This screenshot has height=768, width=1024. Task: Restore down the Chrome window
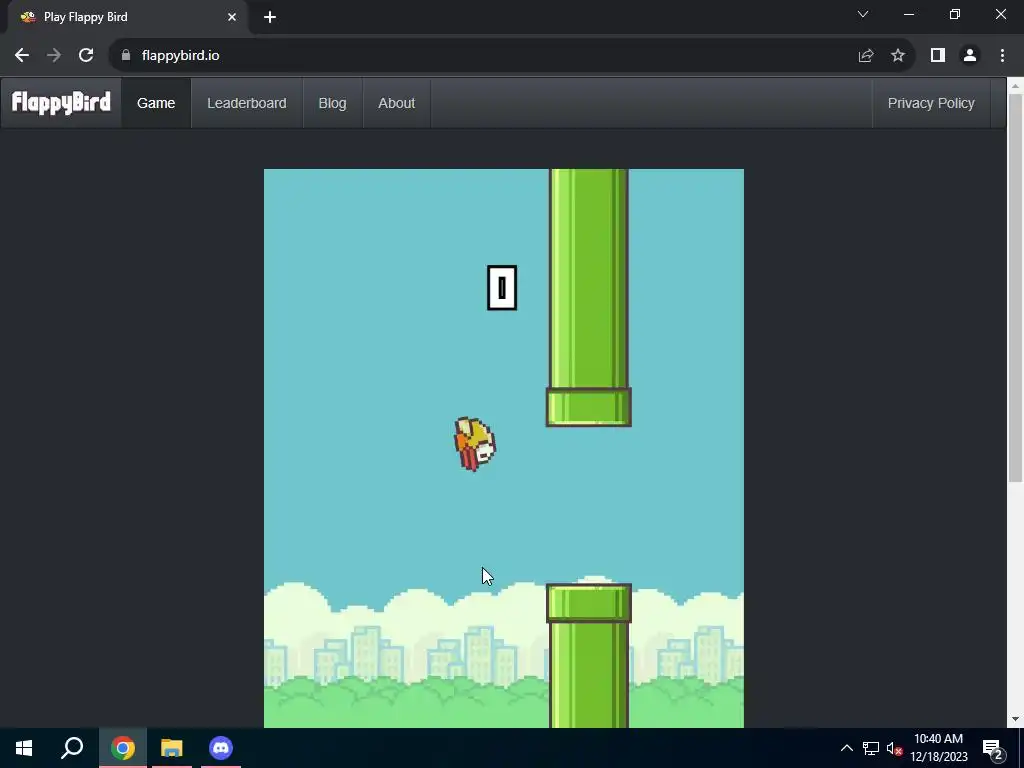click(x=955, y=14)
